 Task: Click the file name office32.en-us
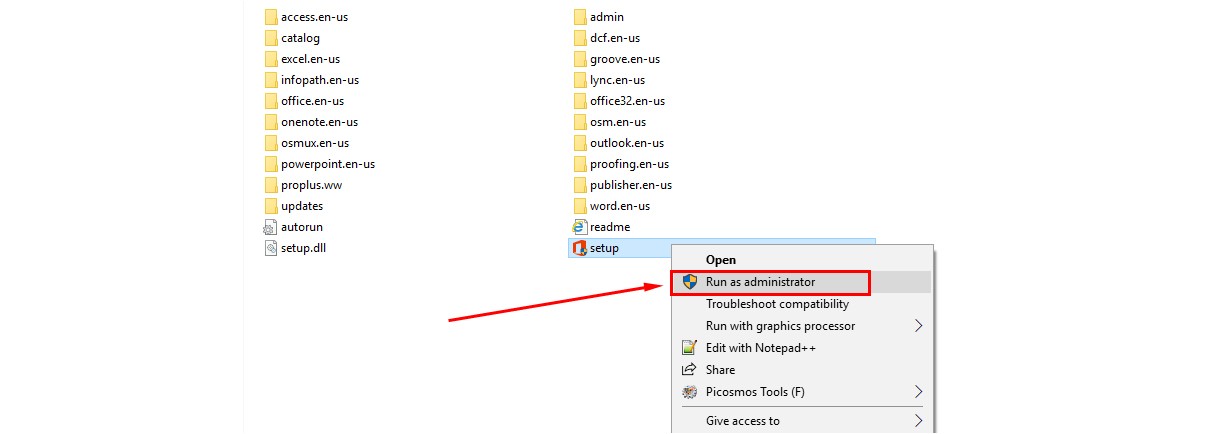[627, 101]
